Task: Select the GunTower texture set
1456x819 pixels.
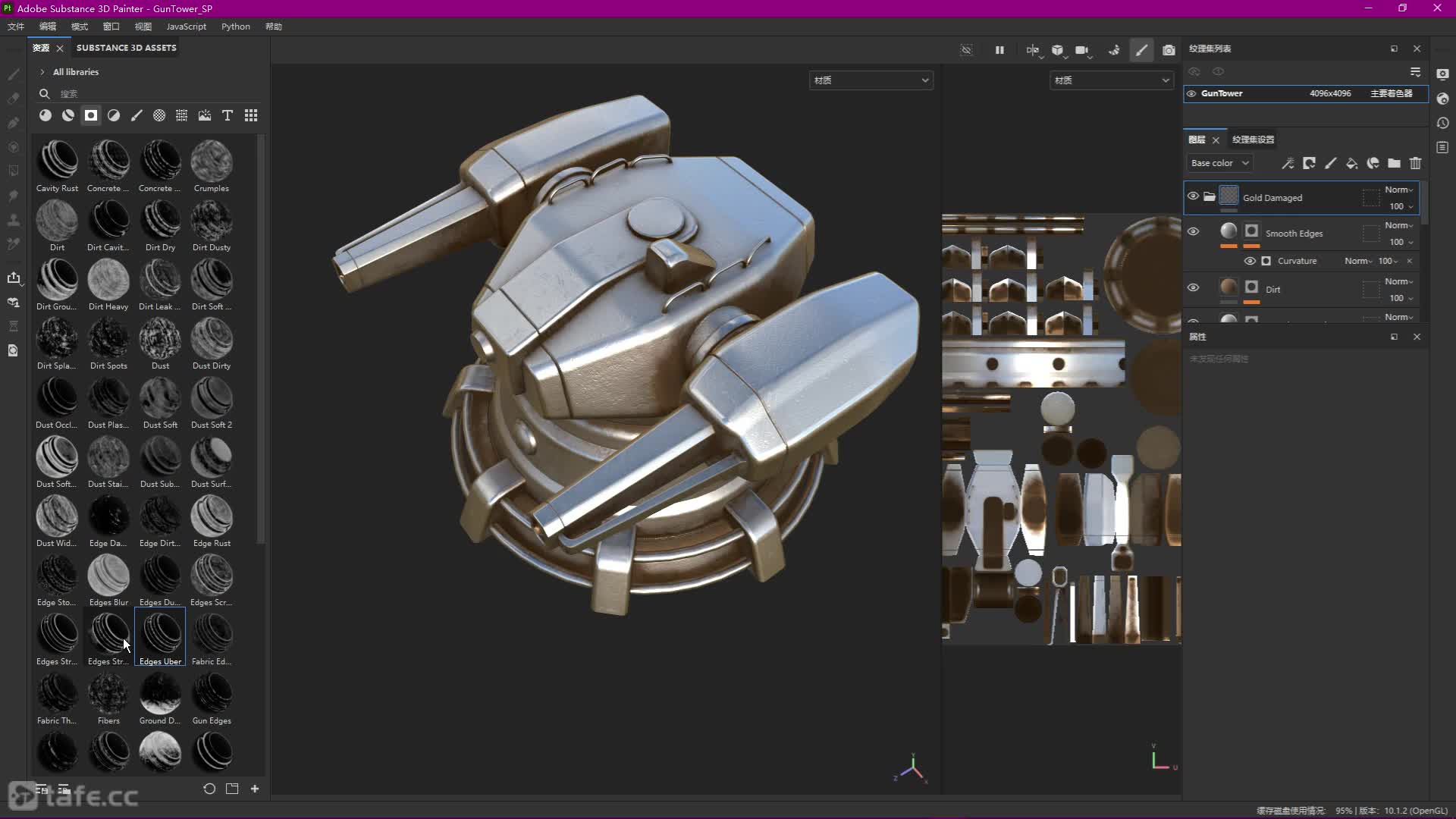Action: 1222,93
